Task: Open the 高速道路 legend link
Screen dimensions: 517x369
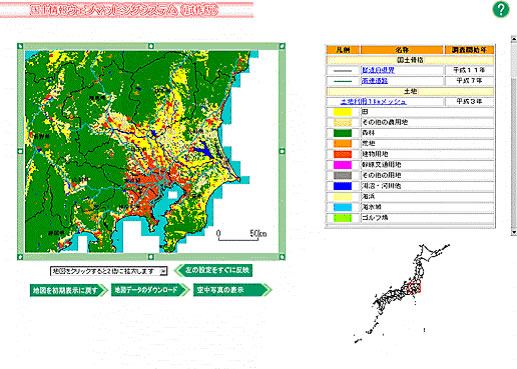Action: click(x=375, y=81)
